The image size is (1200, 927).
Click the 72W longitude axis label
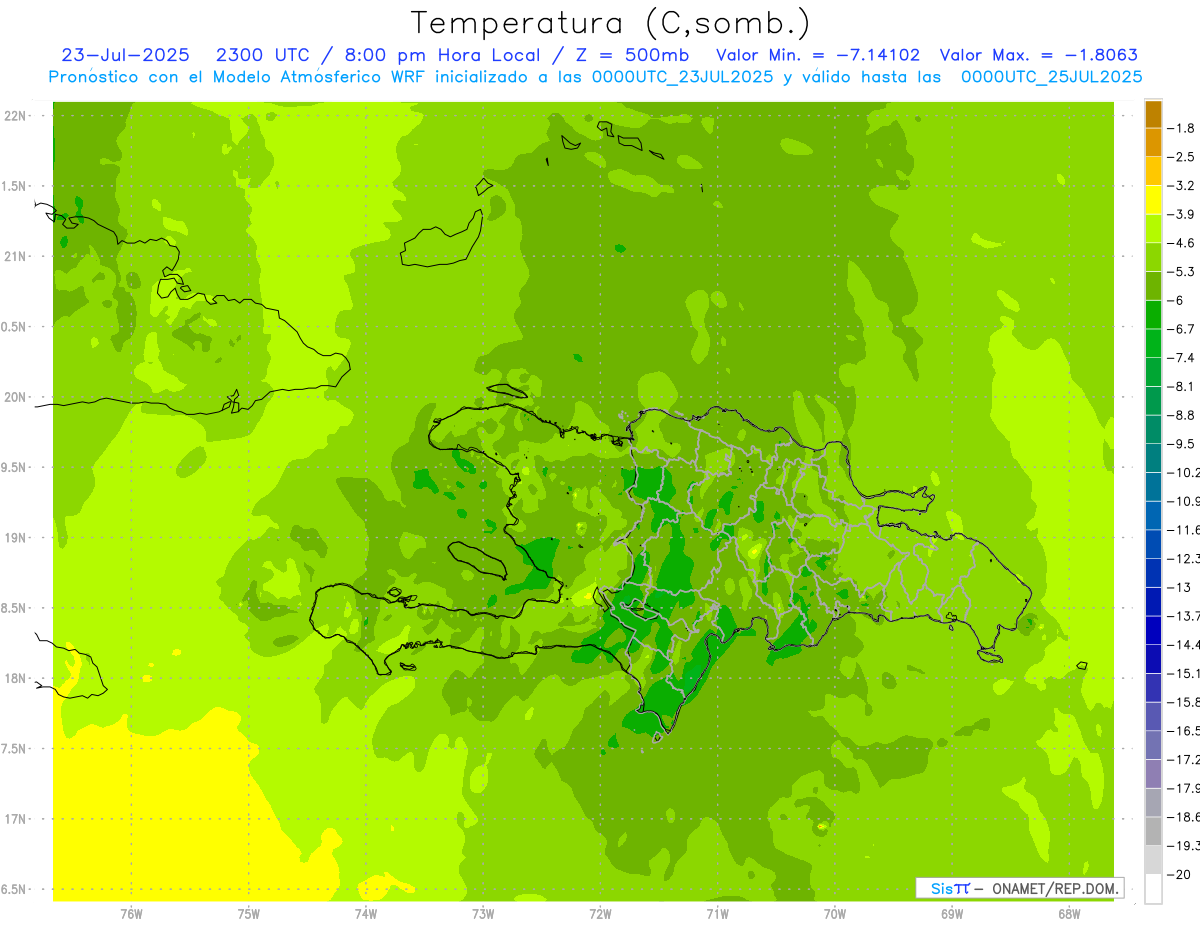pos(600,914)
